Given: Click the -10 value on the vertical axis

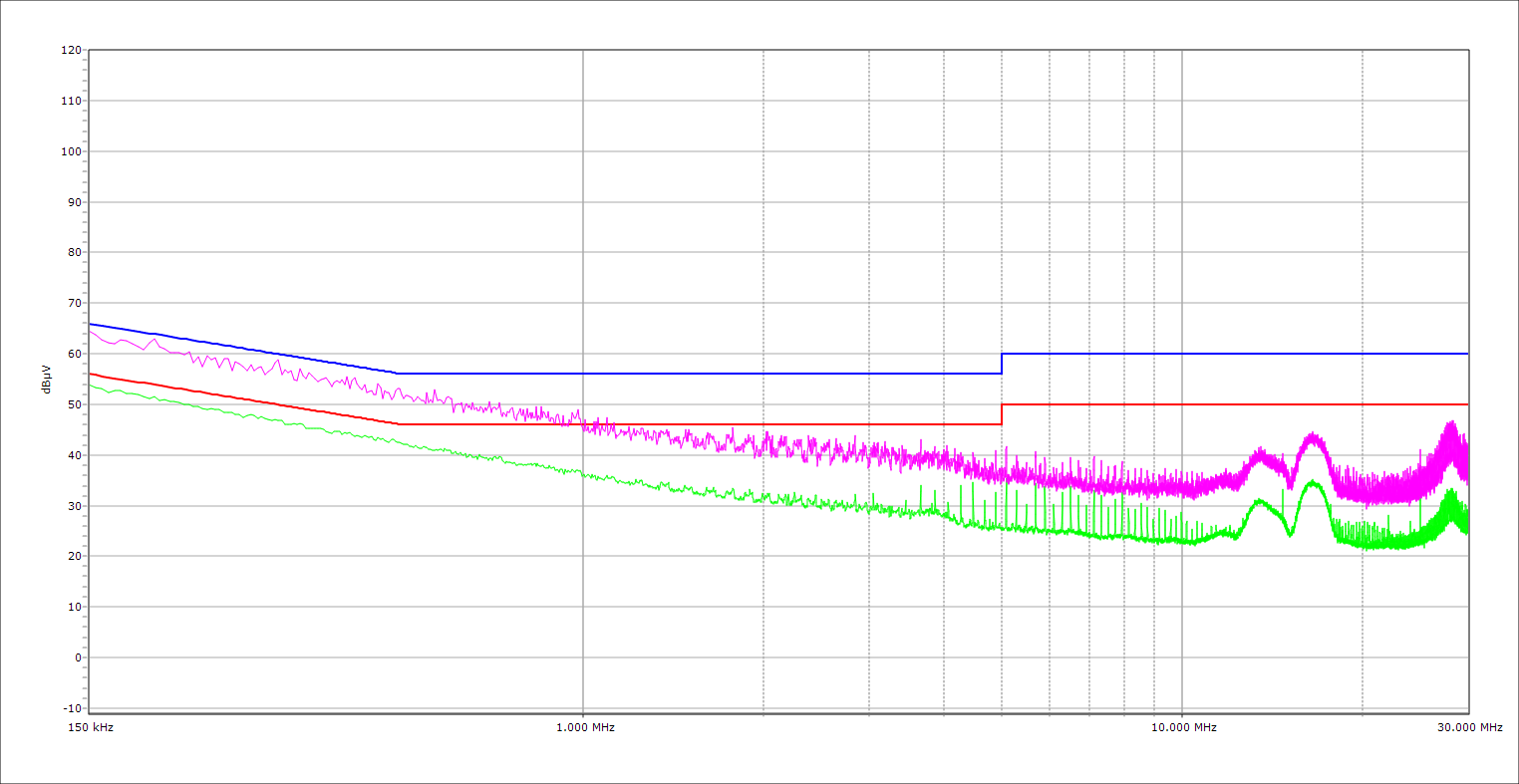Looking at the screenshot, I should (71, 708).
